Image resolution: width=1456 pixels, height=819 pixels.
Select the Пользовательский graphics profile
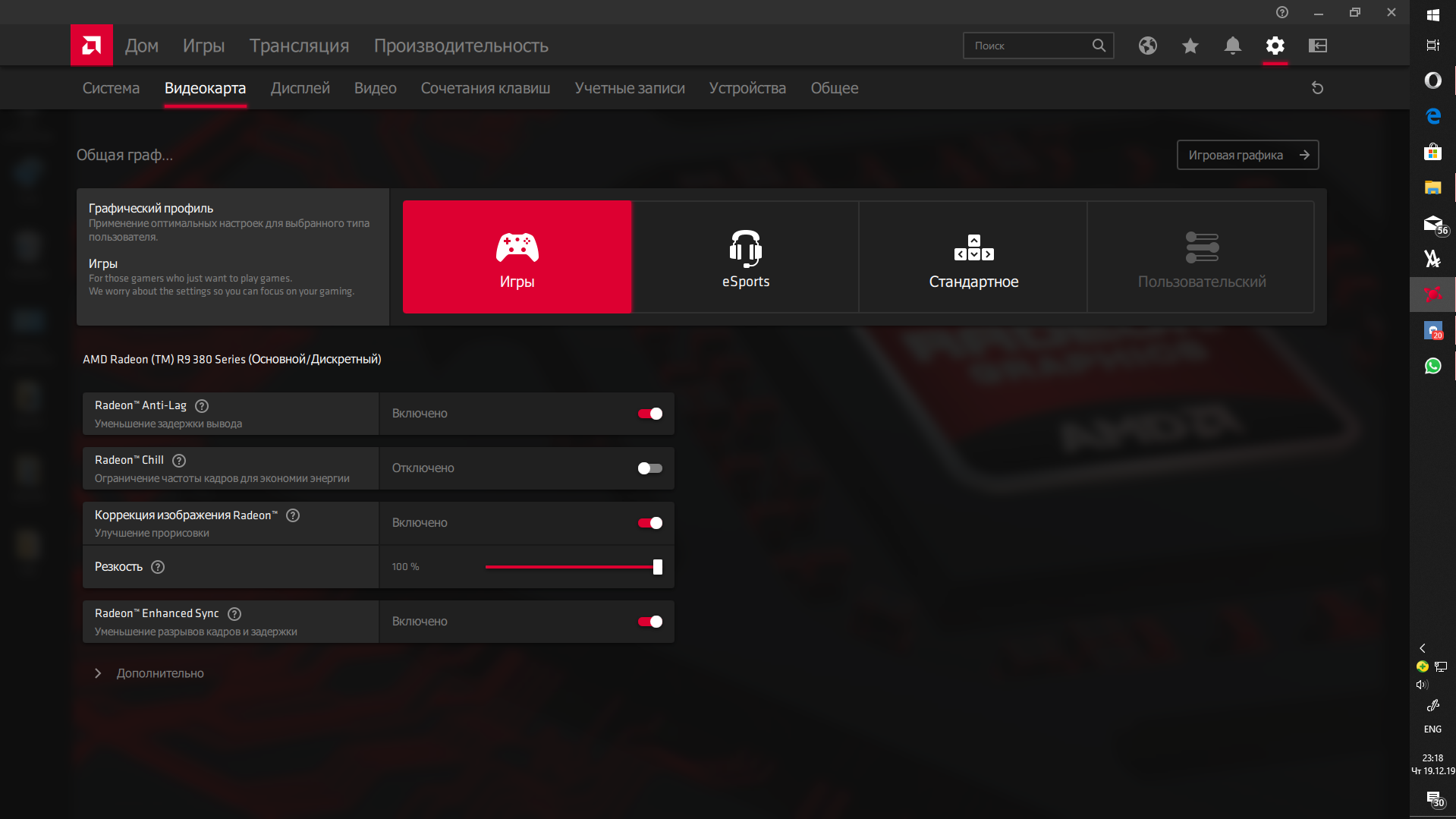1201,257
